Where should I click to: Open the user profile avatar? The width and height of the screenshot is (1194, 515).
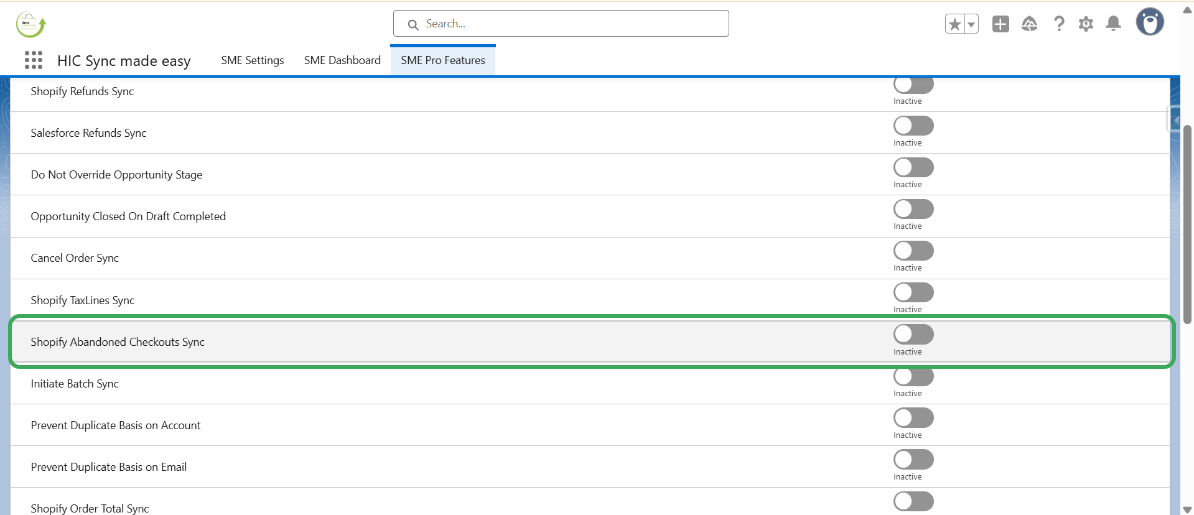(1150, 22)
